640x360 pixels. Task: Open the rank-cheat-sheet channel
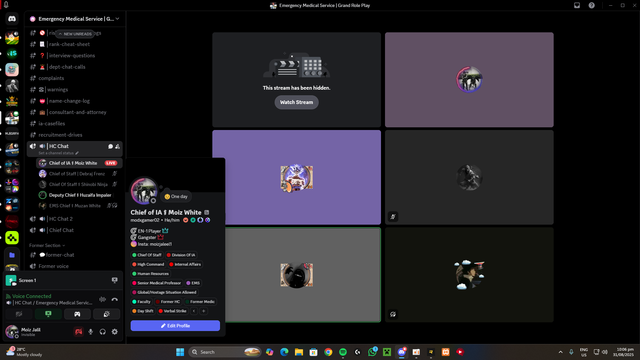click(69, 44)
